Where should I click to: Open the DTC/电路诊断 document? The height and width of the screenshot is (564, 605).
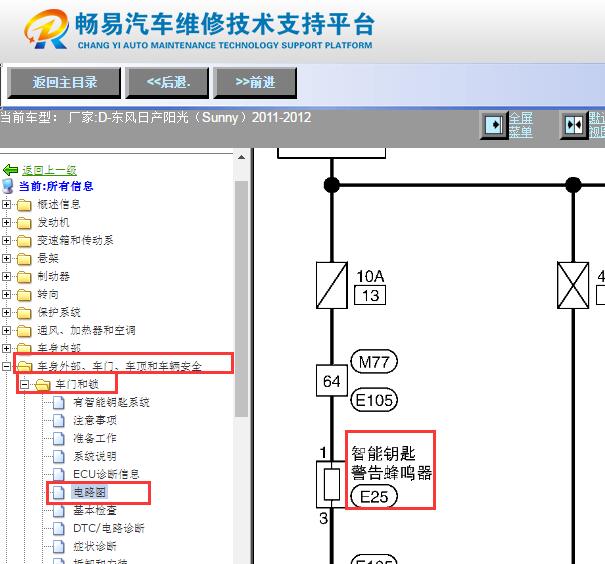(109, 528)
